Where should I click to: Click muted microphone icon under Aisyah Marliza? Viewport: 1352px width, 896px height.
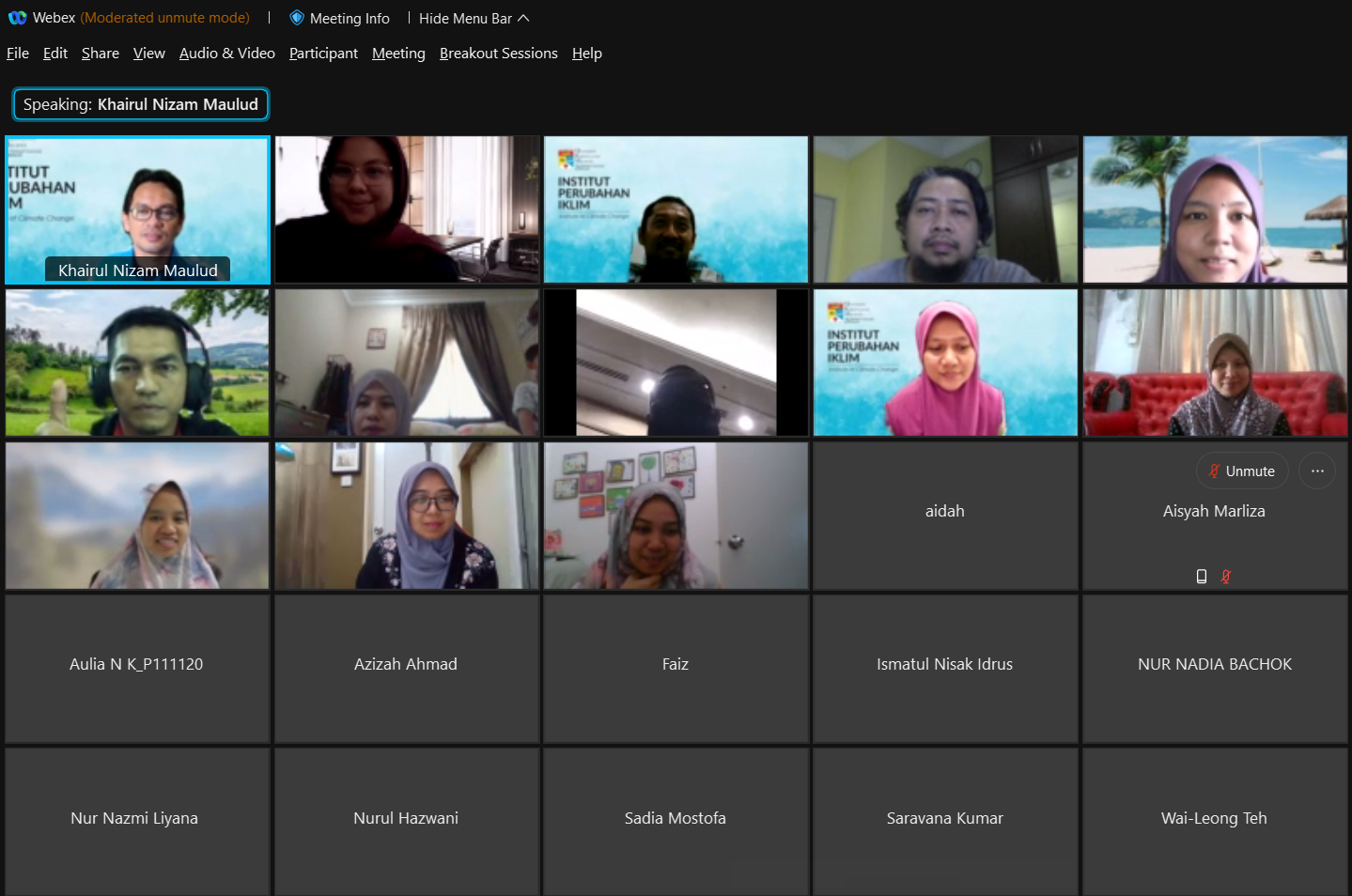[1225, 577]
